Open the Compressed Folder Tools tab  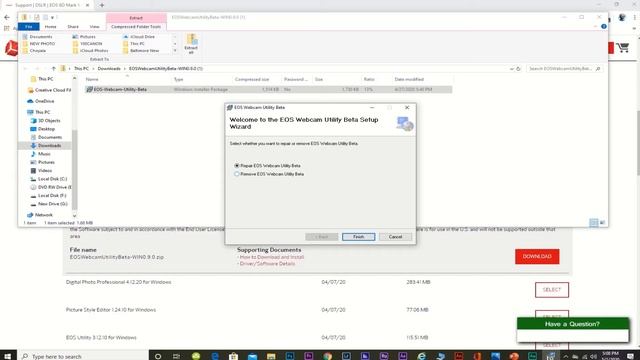coord(136,27)
